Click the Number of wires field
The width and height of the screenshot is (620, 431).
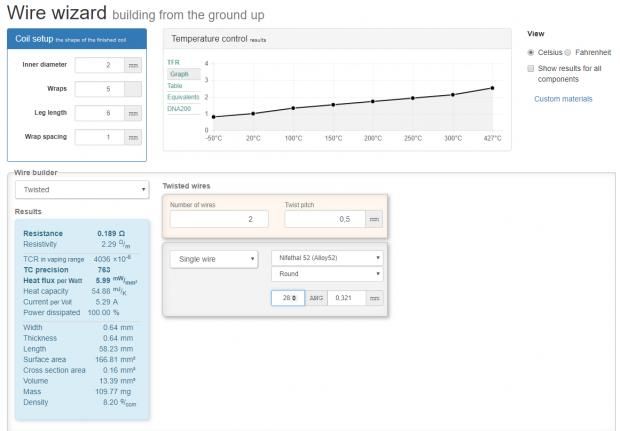tap(219, 219)
